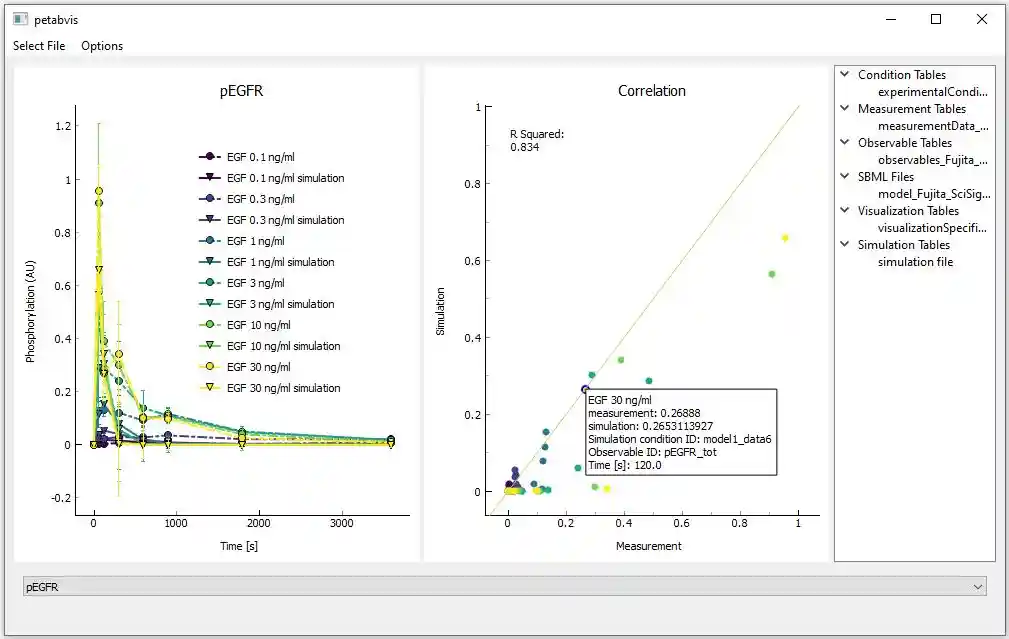The image size is (1009, 639).
Task: Click the yellow correlation point near 0.66 simulation
Action: click(x=785, y=238)
